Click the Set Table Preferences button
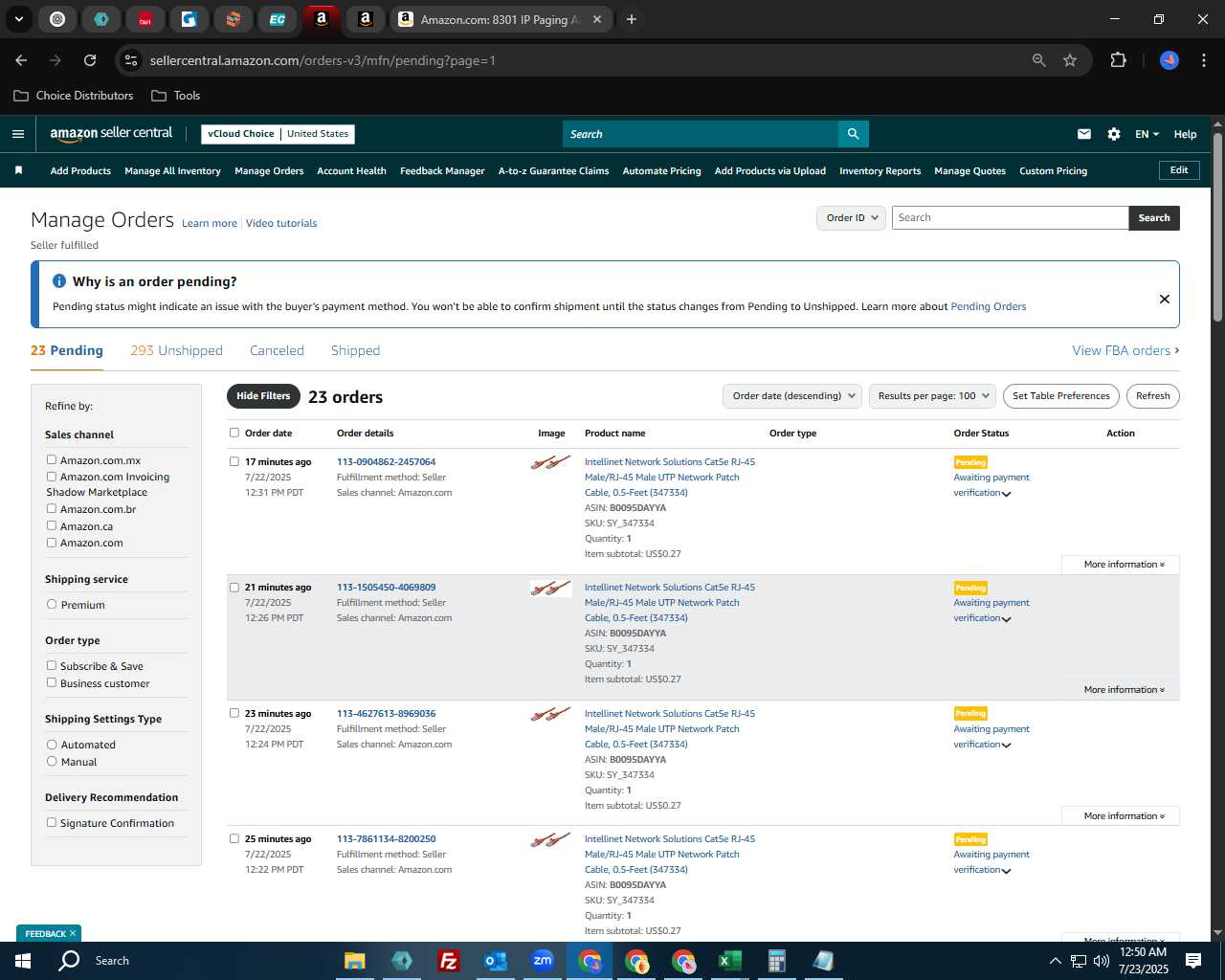Image resolution: width=1225 pixels, height=980 pixels. 1061,396
